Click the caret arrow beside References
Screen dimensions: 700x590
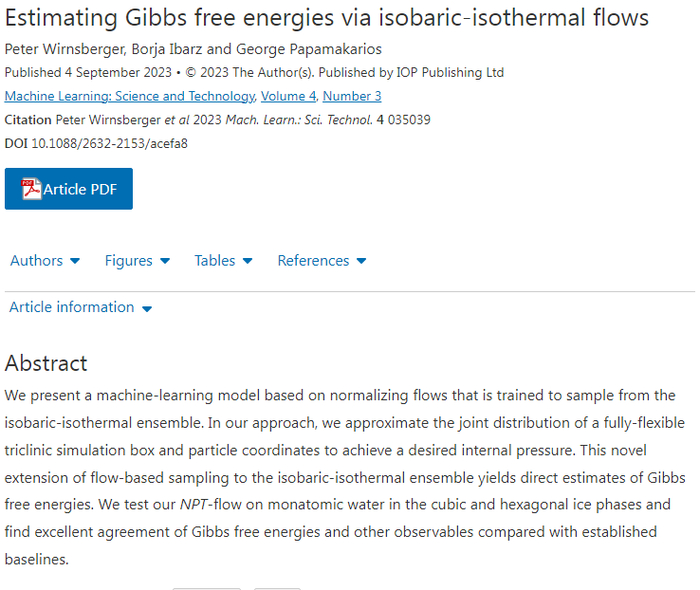[x=361, y=261]
